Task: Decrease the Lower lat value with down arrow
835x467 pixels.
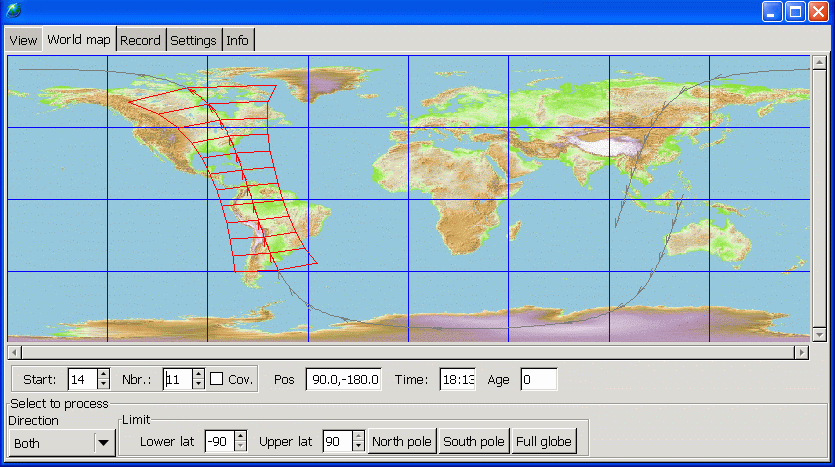Action: pos(240,447)
